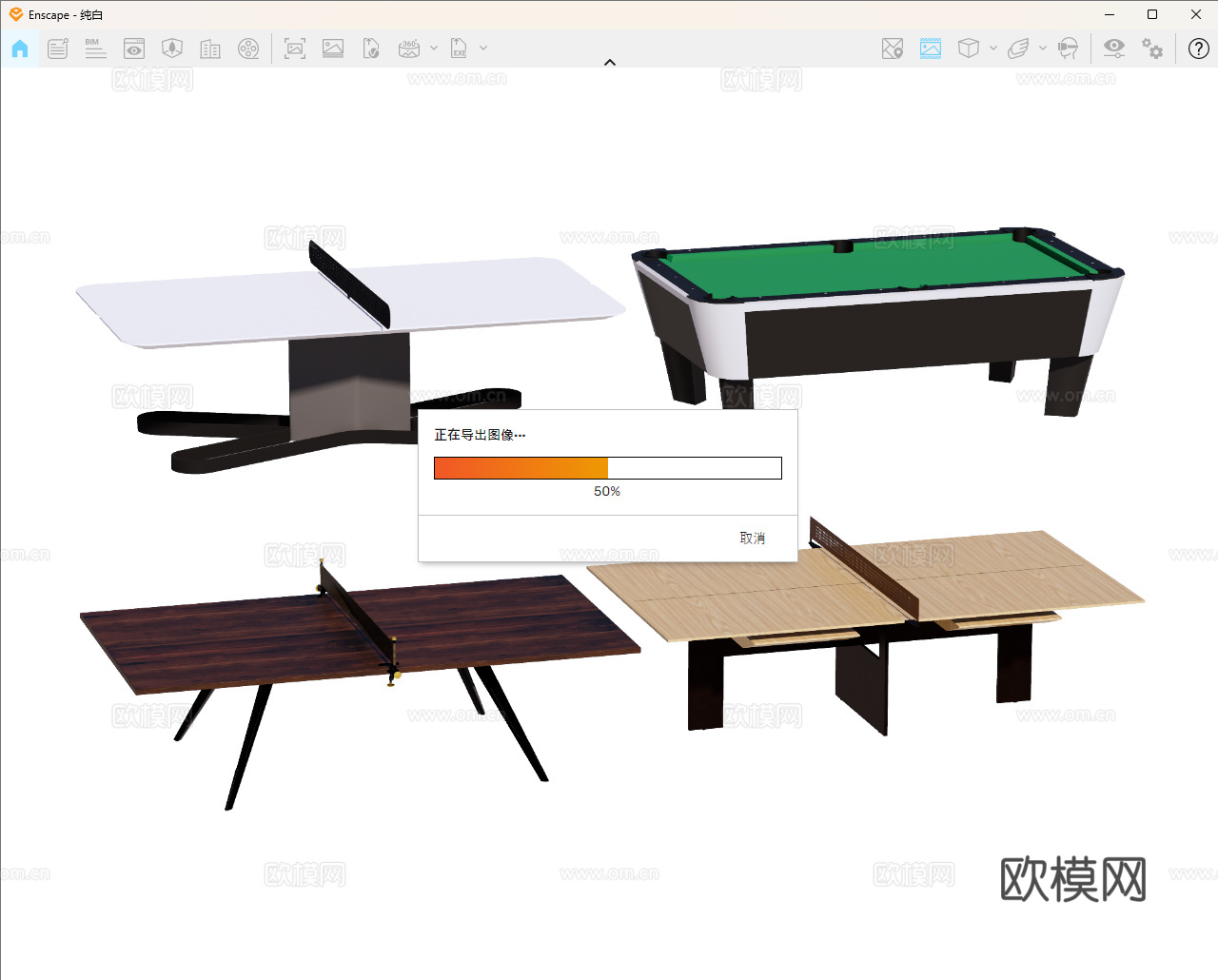Toggle the highlighted safe frame image icon
Viewport: 1218px width, 980px height.
[x=931, y=49]
